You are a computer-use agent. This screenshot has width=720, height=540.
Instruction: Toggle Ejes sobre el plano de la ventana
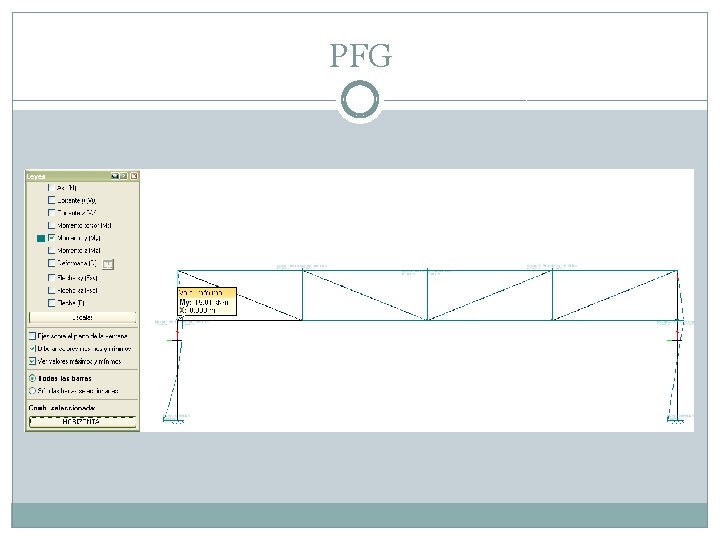33,336
